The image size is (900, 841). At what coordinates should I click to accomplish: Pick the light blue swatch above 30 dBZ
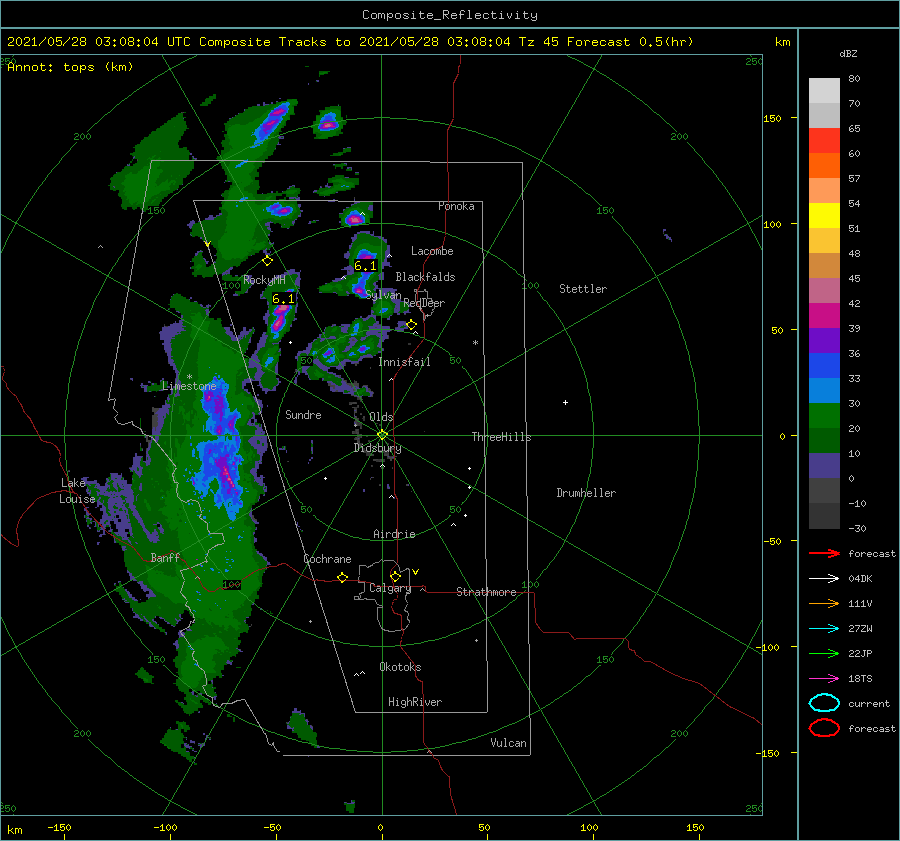[x=824, y=390]
